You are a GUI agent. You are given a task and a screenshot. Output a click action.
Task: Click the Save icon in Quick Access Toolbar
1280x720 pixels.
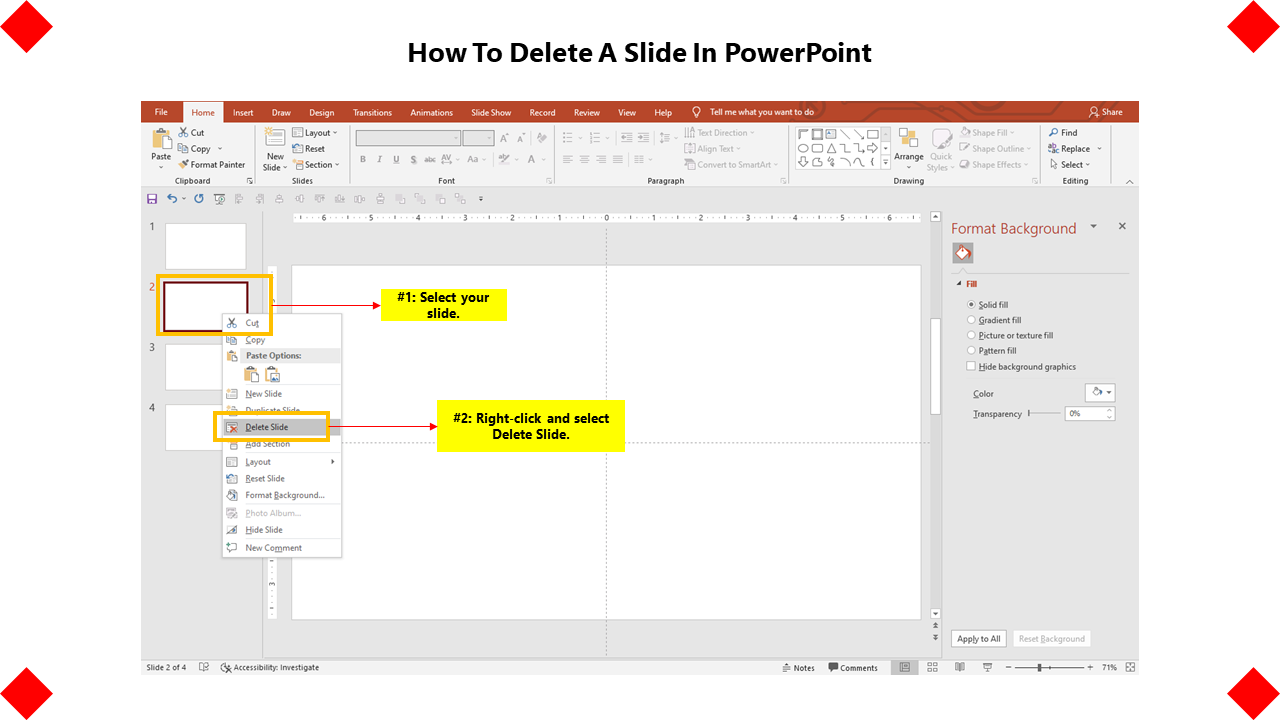tap(152, 199)
